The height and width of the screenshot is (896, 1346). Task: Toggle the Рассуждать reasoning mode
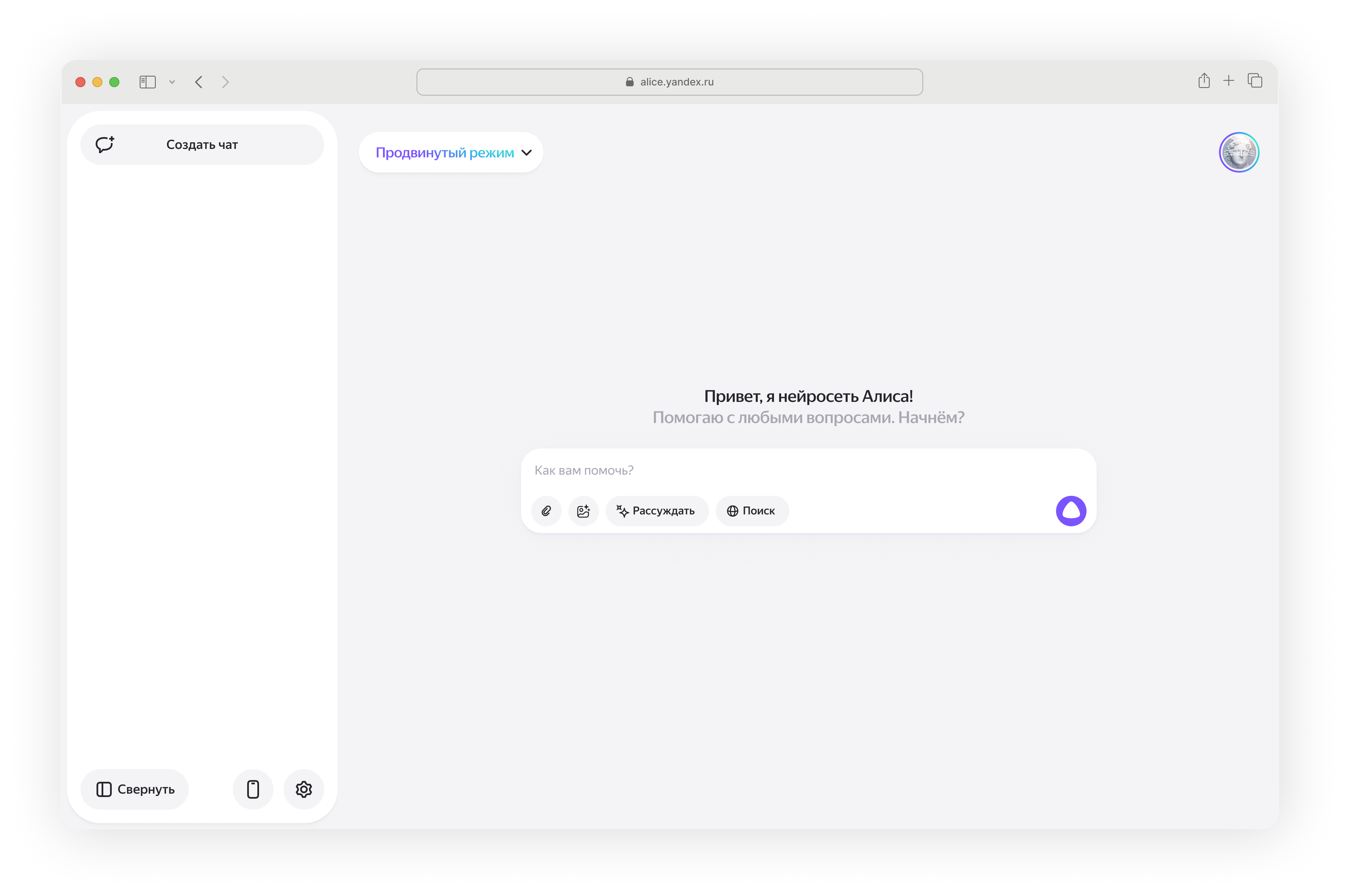coord(656,511)
